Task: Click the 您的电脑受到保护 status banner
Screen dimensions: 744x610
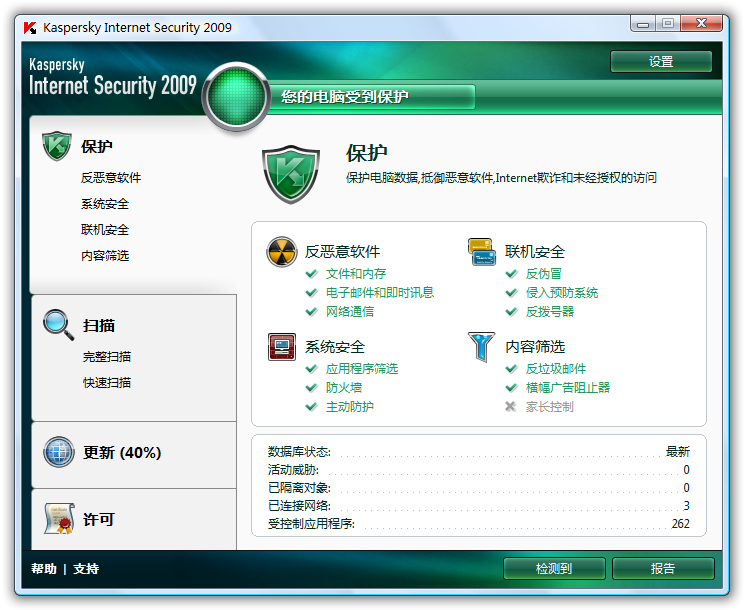Action: click(372, 97)
